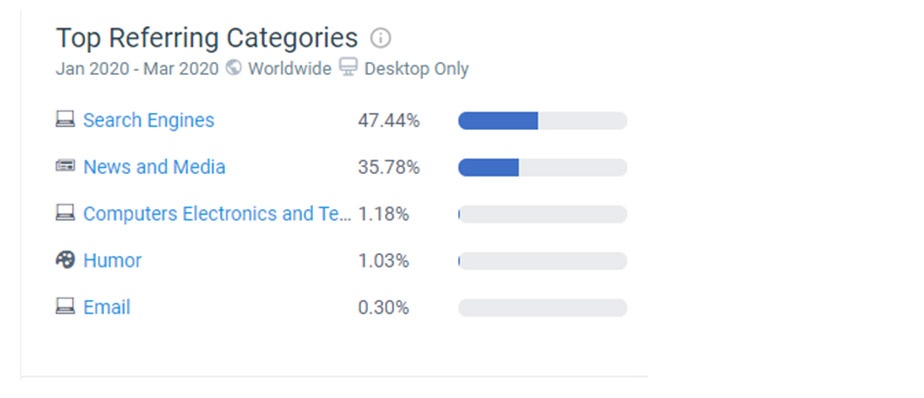Image resolution: width=924 pixels, height=398 pixels.
Task: Click the Jan 2020 - Mar 2020 date range
Action: pos(137,69)
